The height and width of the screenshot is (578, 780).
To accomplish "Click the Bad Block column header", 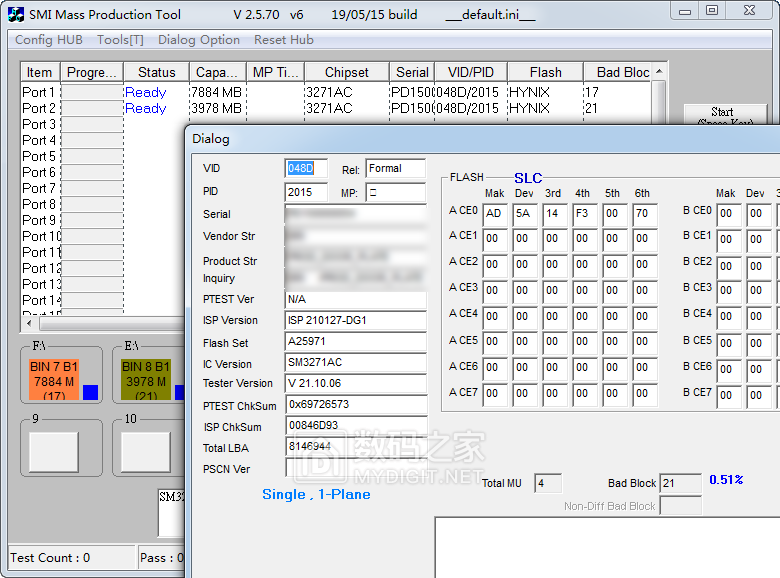I will (x=617, y=72).
